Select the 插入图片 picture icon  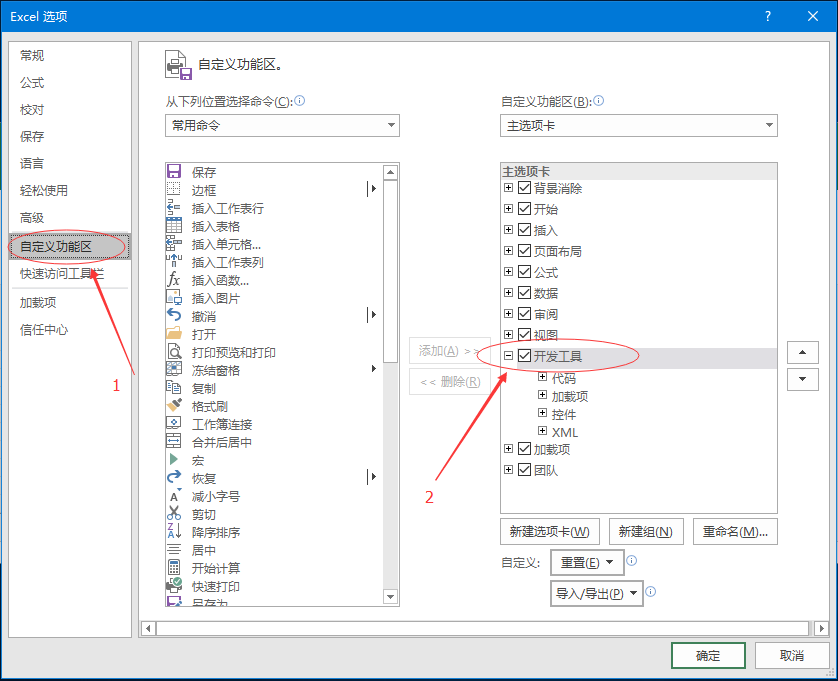(x=174, y=297)
